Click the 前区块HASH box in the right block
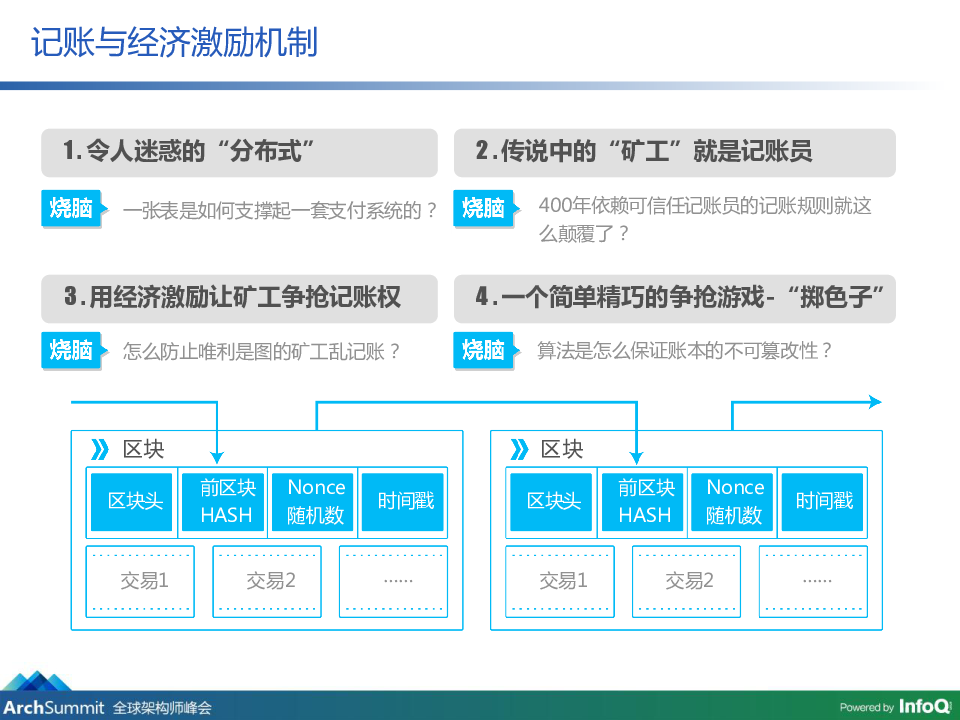 pos(645,501)
